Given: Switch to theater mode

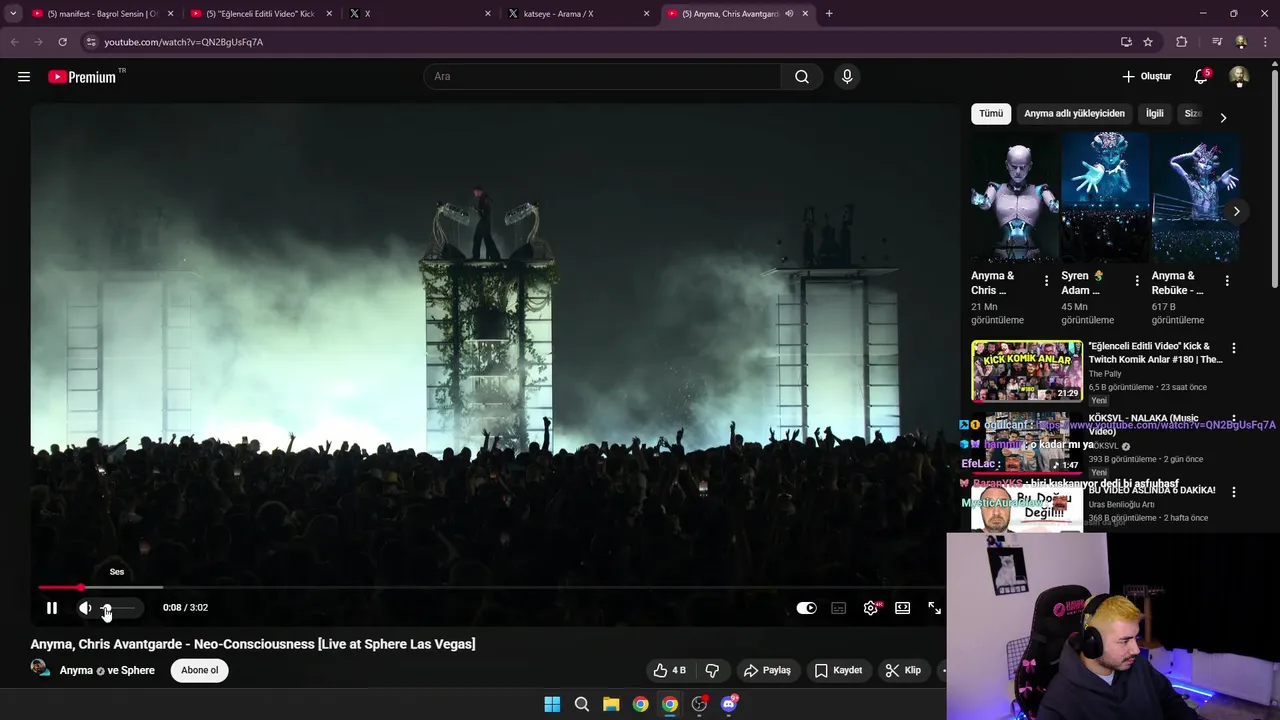Looking at the screenshot, I should tap(903, 607).
